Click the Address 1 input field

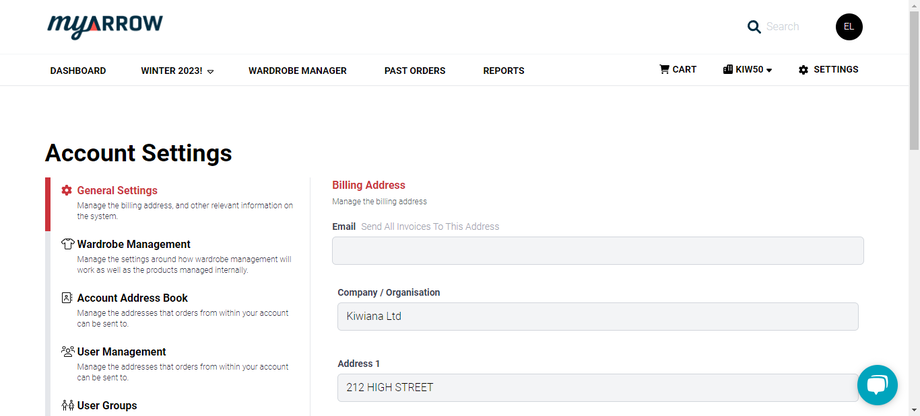(x=597, y=388)
